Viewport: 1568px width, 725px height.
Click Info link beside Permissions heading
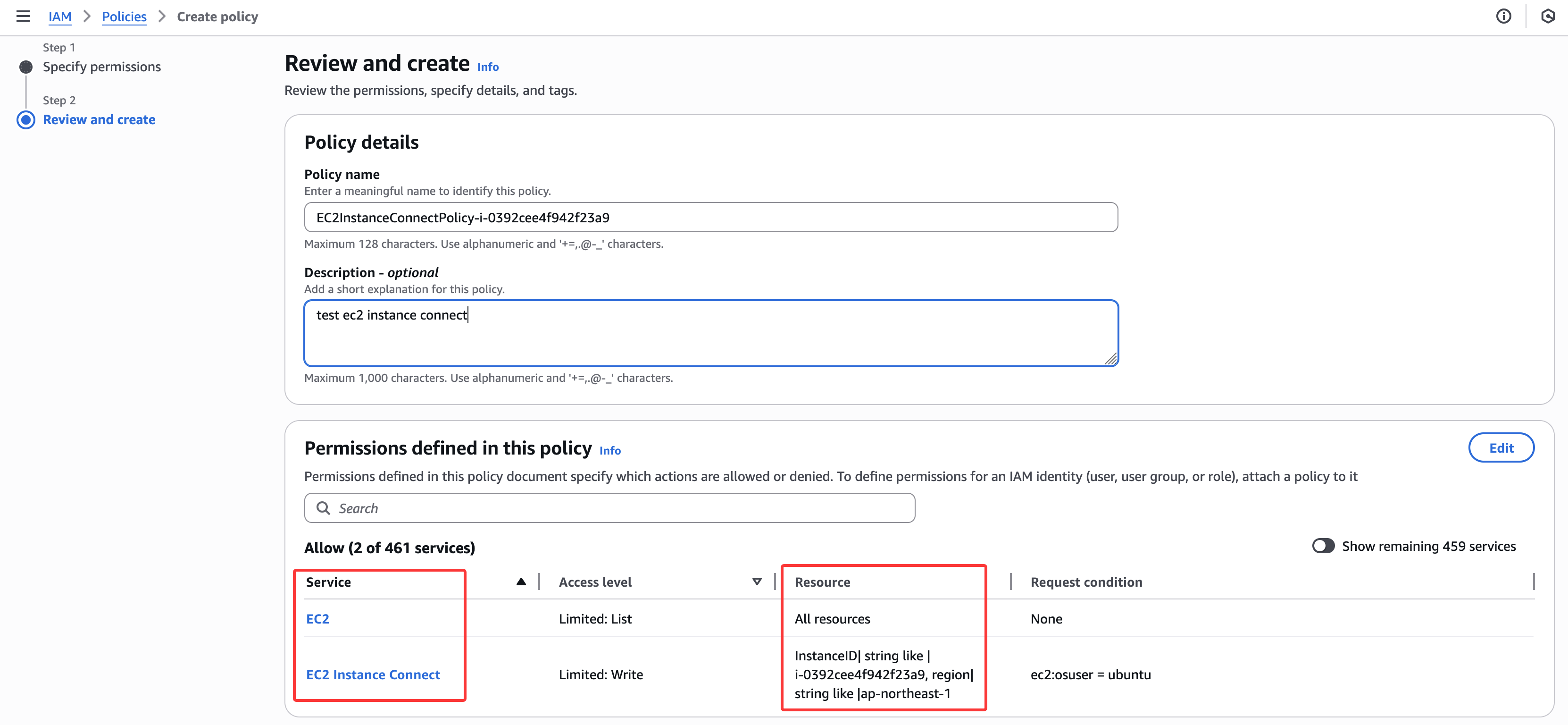click(609, 451)
